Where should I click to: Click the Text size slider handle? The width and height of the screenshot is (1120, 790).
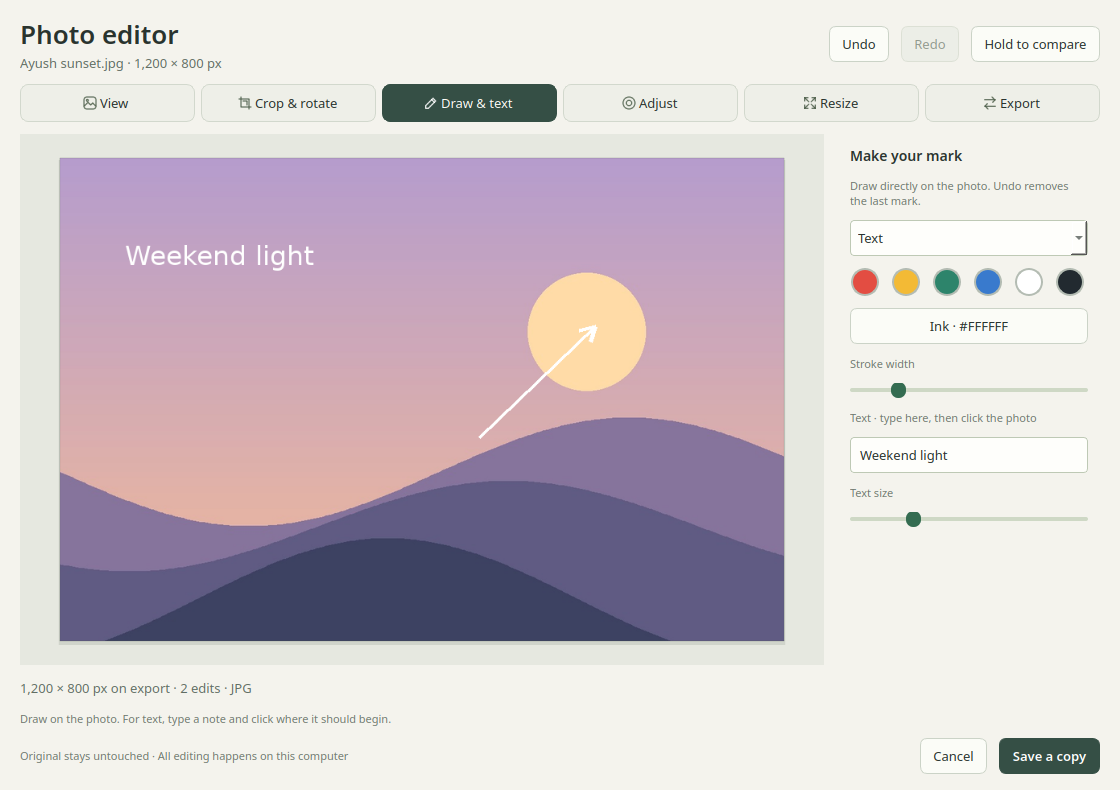(x=913, y=519)
